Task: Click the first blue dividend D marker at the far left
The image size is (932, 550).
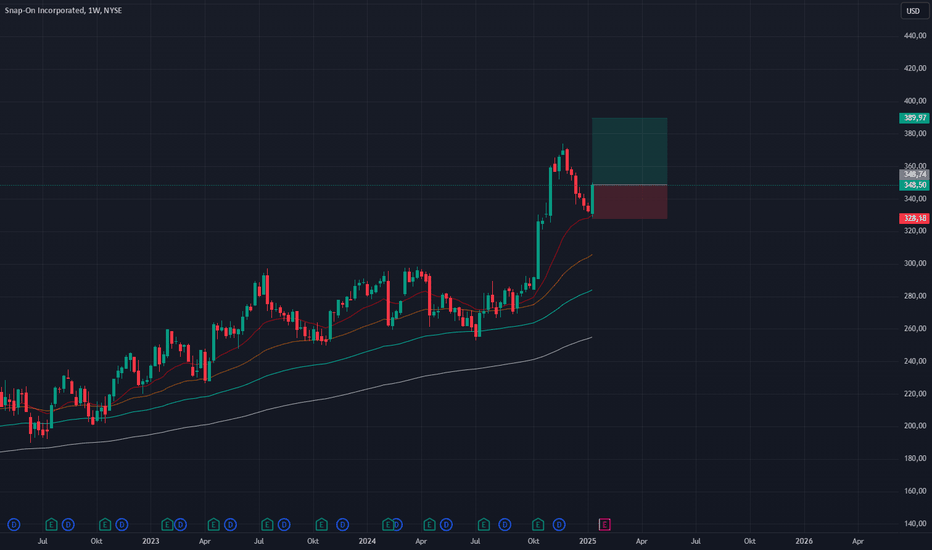Action: coord(14,524)
